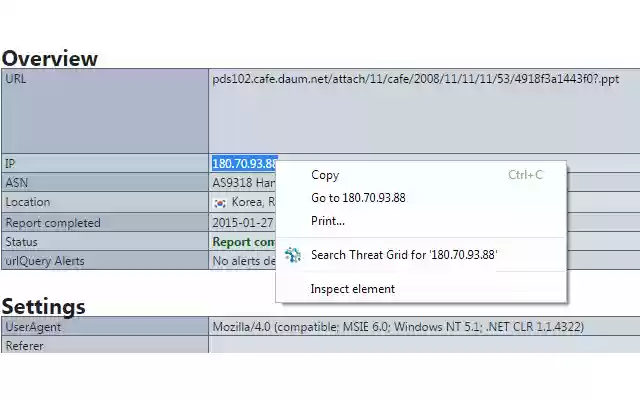Click the 2015-01-27 report date value

tap(243, 223)
